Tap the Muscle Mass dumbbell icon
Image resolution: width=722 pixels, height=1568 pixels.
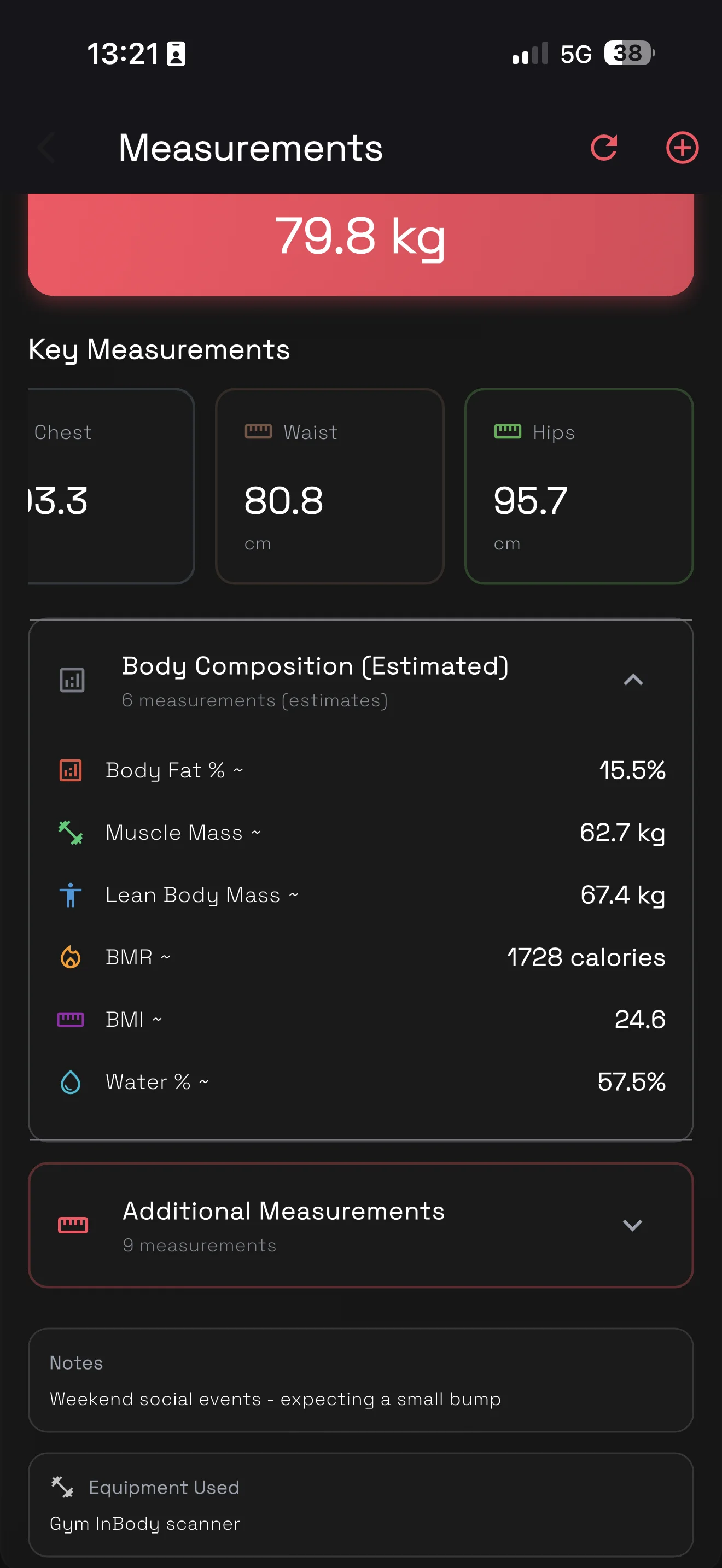pyautogui.click(x=71, y=833)
